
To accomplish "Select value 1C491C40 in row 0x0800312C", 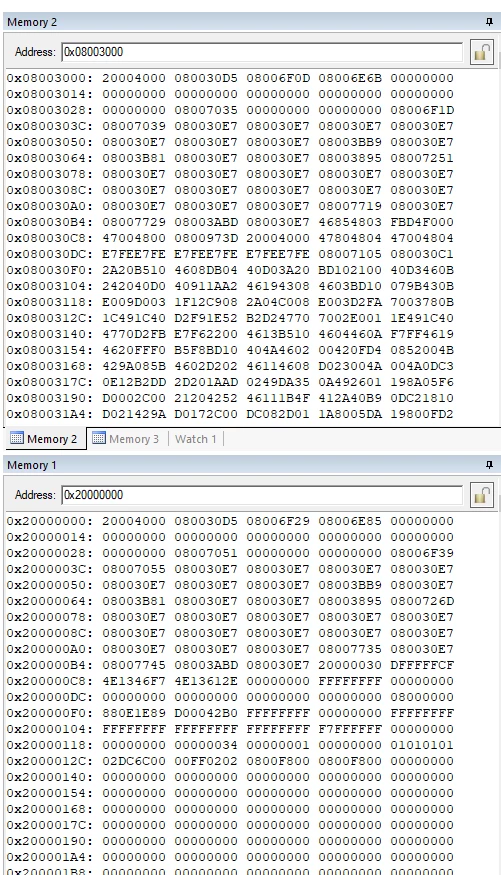I will click(x=134, y=318).
